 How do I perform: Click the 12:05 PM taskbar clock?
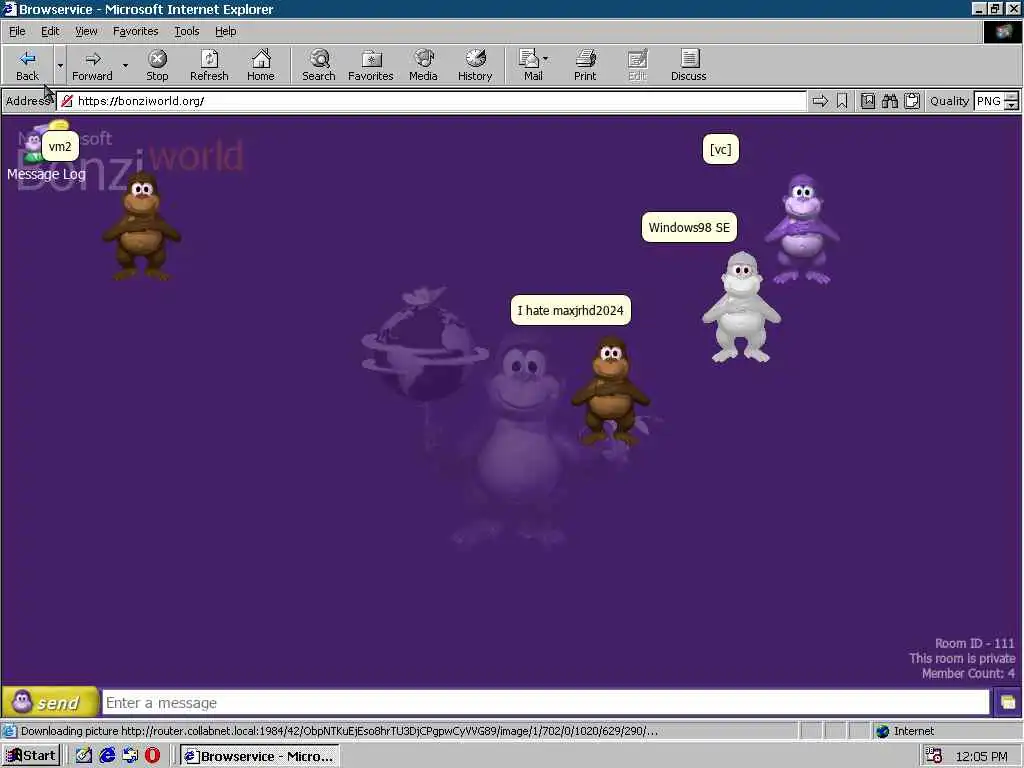pos(982,756)
